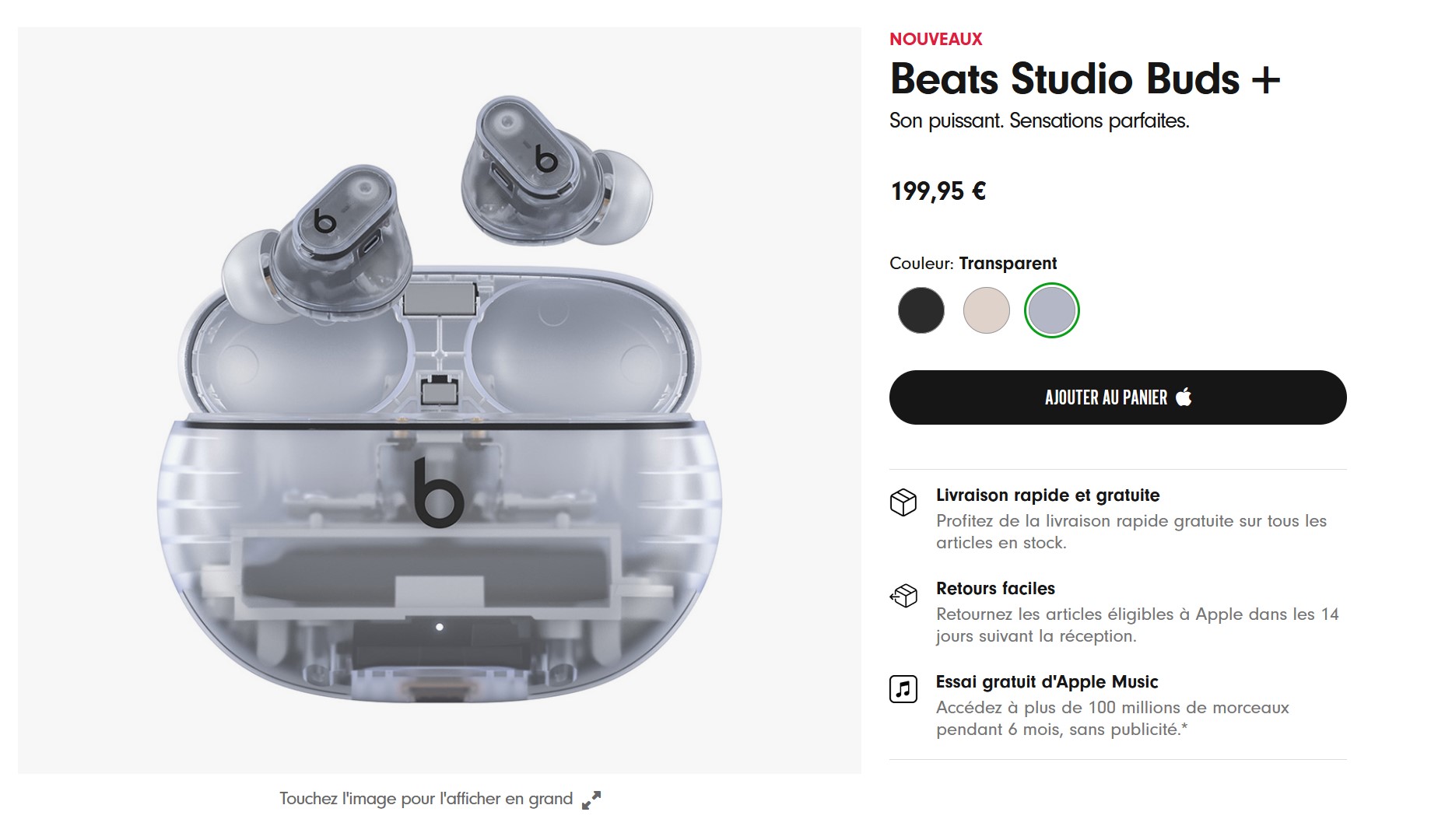This screenshot has height=840, width=1452.
Task: Click the Beats logo on the right earbud
Action: click(x=546, y=157)
